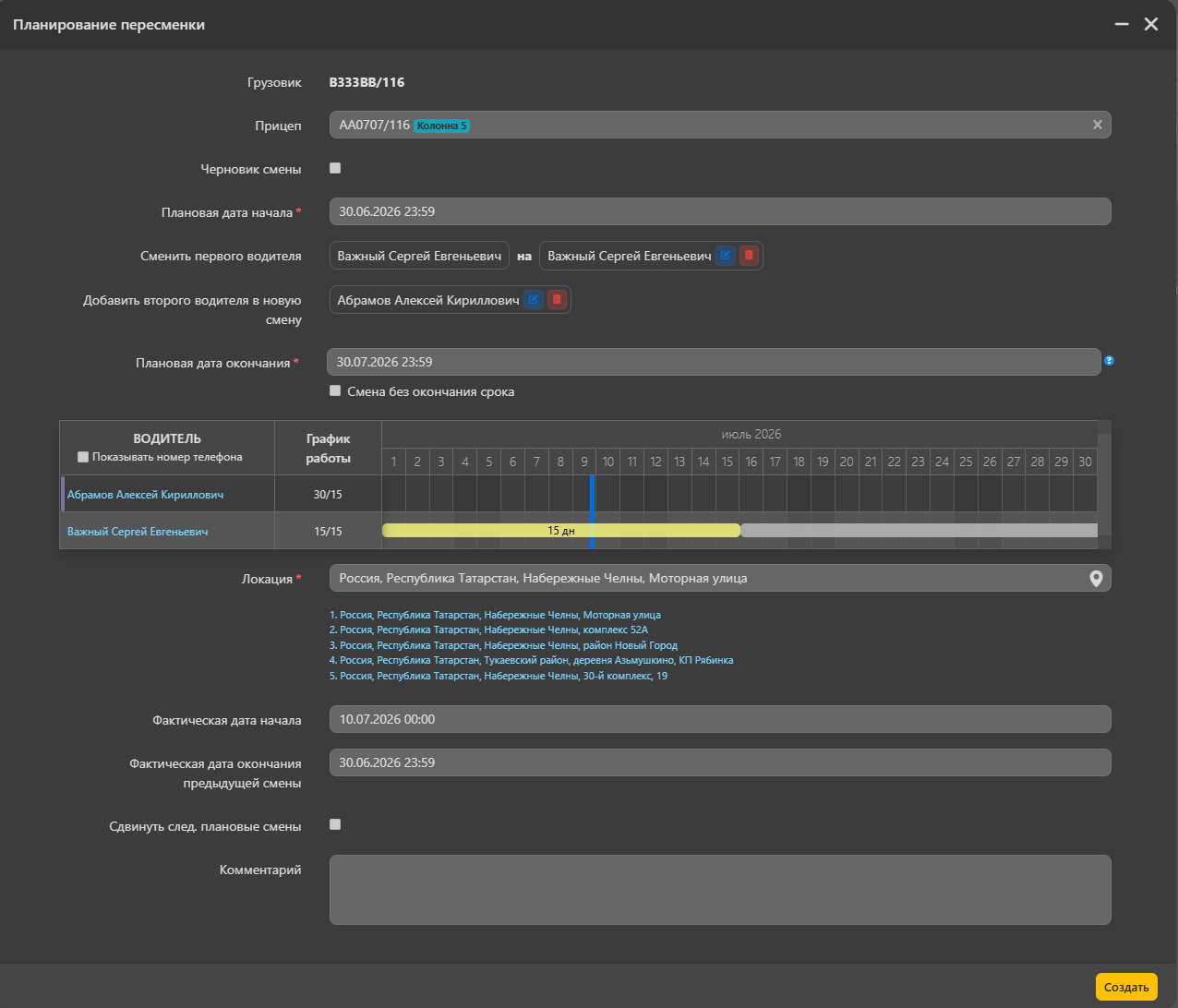Click the map pin icon in Локация field

(1096, 579)
